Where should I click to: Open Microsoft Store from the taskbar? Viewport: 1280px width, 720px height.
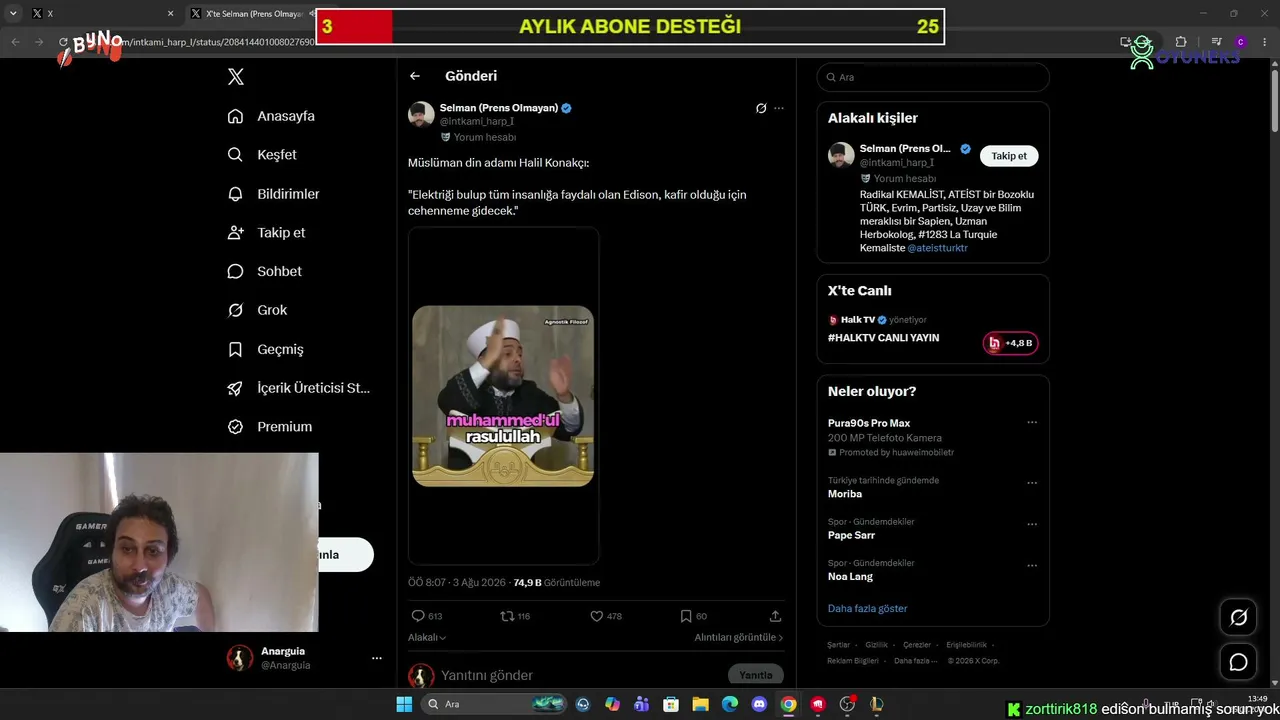671,704
